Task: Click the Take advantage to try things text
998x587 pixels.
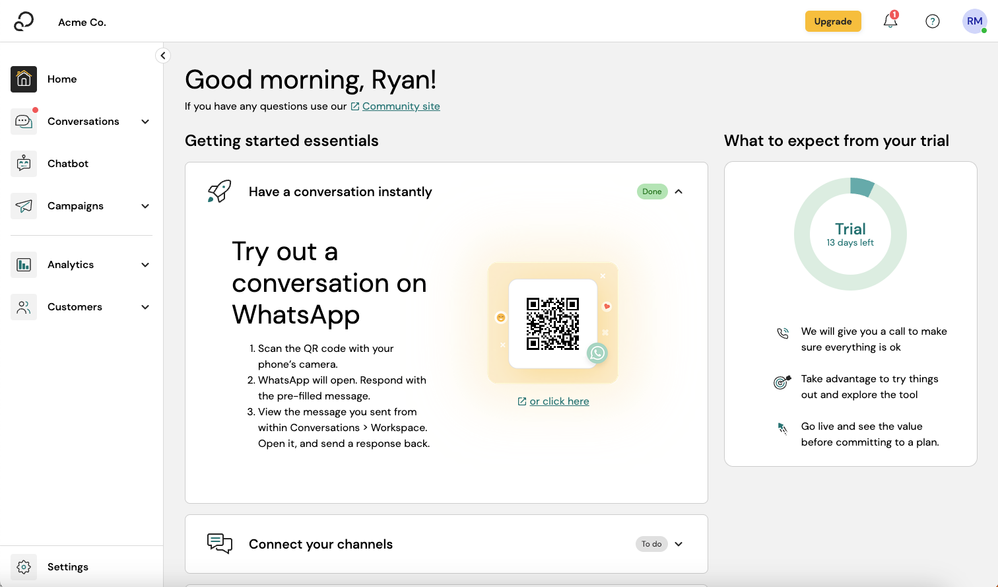Action: tap(869, 386)
